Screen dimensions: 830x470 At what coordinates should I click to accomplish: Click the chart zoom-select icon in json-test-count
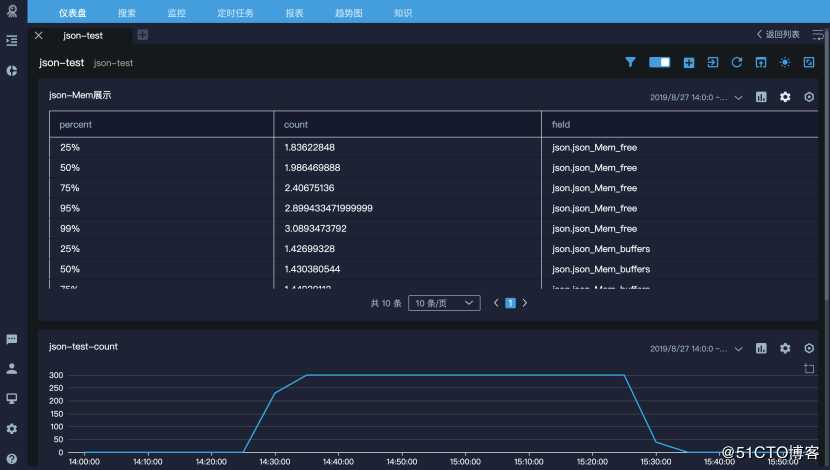[x=809, y=368]
